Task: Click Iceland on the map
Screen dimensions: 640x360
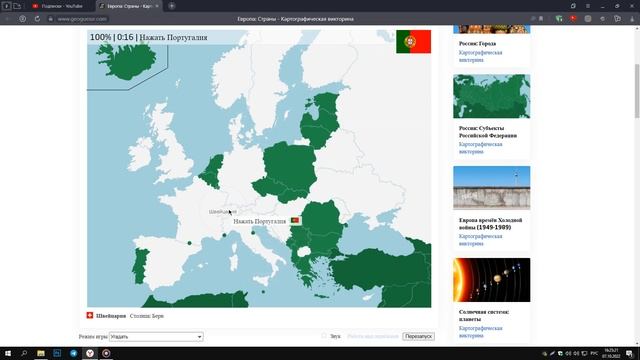Action: tap(129, 61)
